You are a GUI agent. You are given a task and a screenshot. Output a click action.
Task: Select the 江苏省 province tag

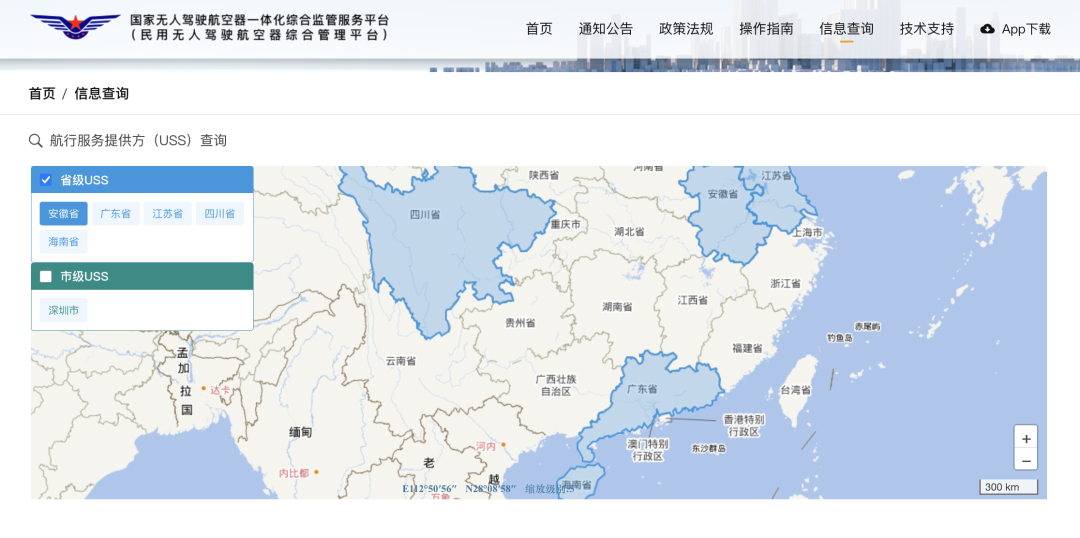click(x=167, y=214)
